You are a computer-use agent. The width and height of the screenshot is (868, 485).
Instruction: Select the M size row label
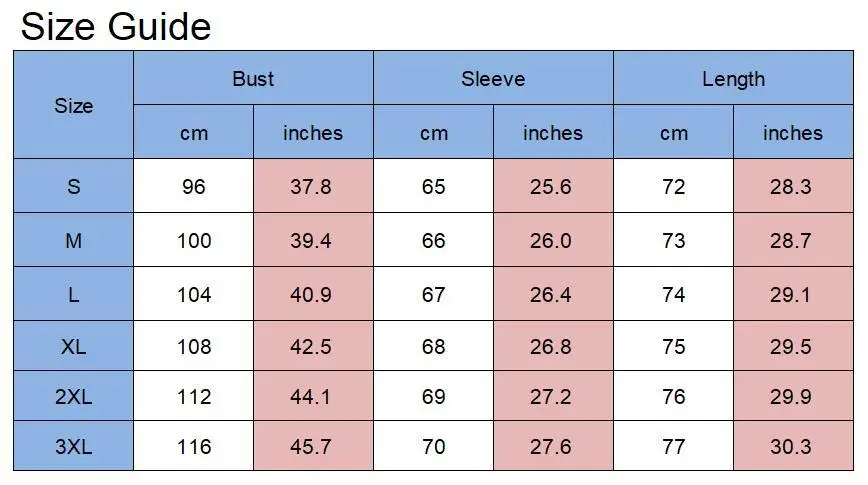73,241
